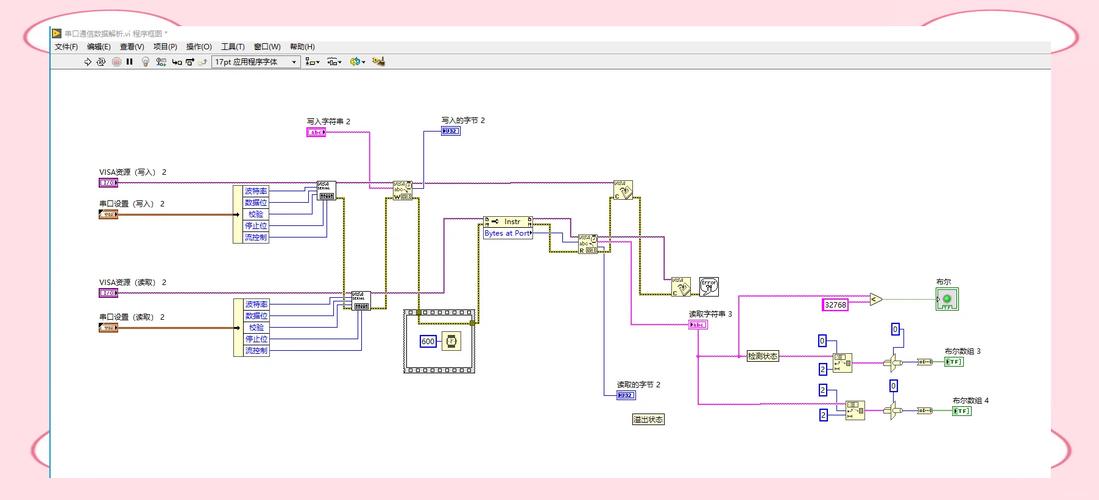Click the Run Continuously button

(101, 62)
